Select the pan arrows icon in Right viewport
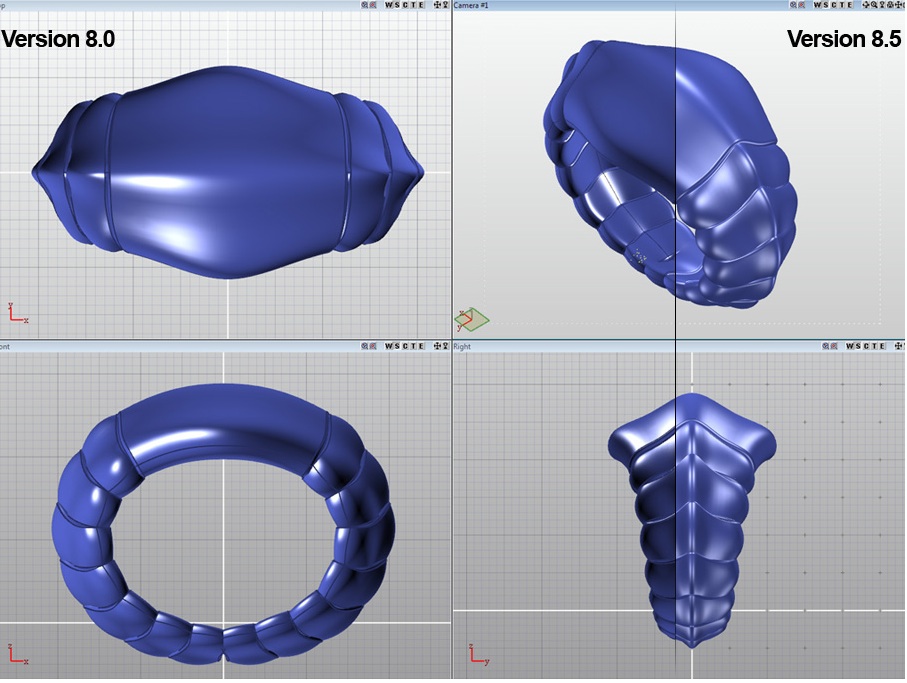907x683 pixels. click(x=898, y=346)
